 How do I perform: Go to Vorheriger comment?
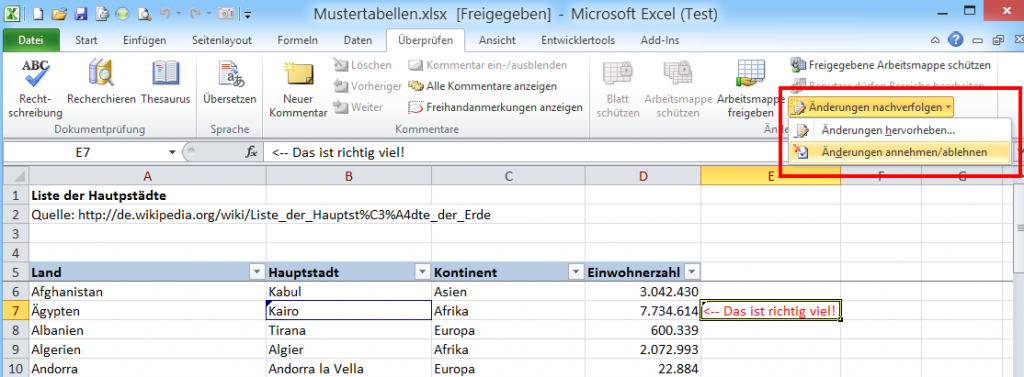[x=367, y=86]
